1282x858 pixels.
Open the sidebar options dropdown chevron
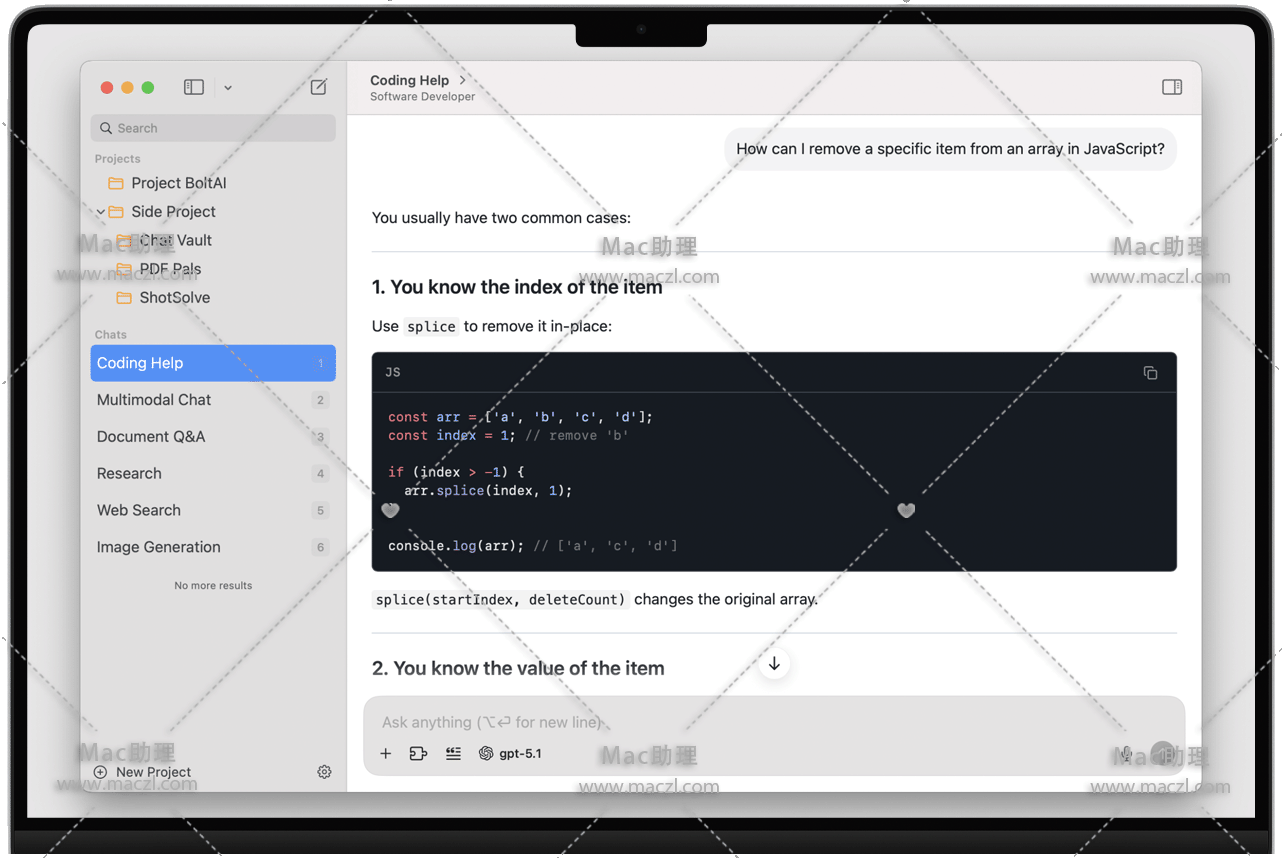point(228,88)
